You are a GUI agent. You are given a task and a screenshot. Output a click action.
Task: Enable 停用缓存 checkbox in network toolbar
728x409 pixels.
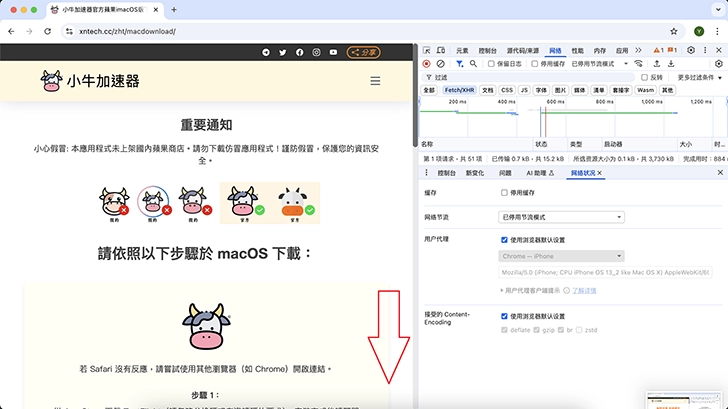click(x=534, y=64)
